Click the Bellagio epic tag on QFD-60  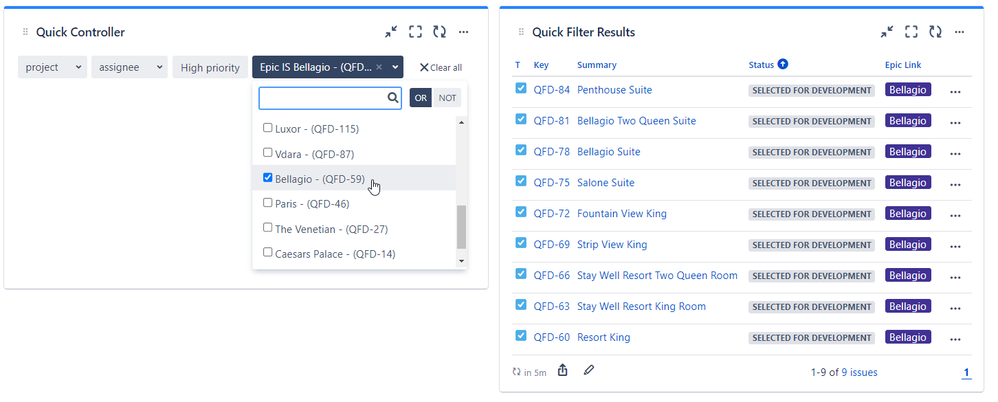[908, 337]
